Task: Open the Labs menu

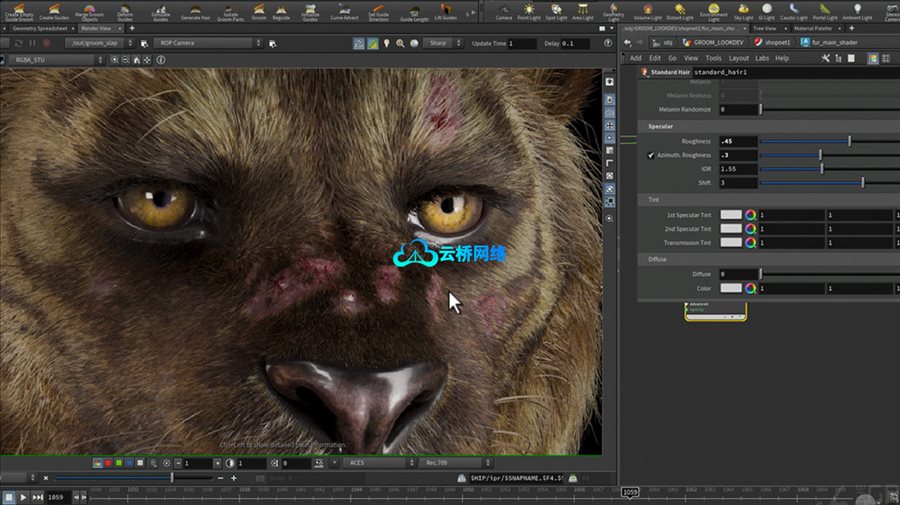Action: (762, 58)
